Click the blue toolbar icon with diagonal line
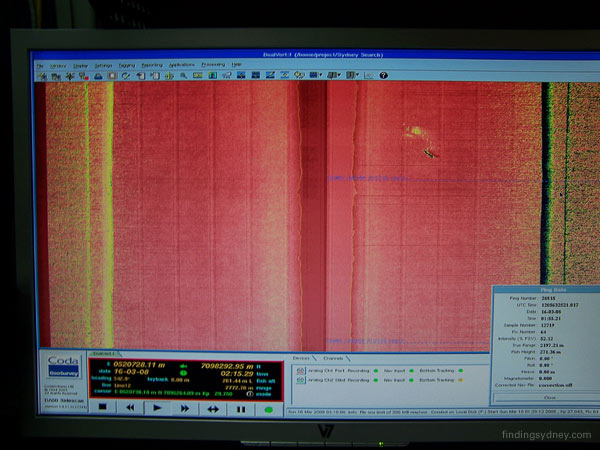The height and width of the screenshot is (450, 600). coord(270,75)
